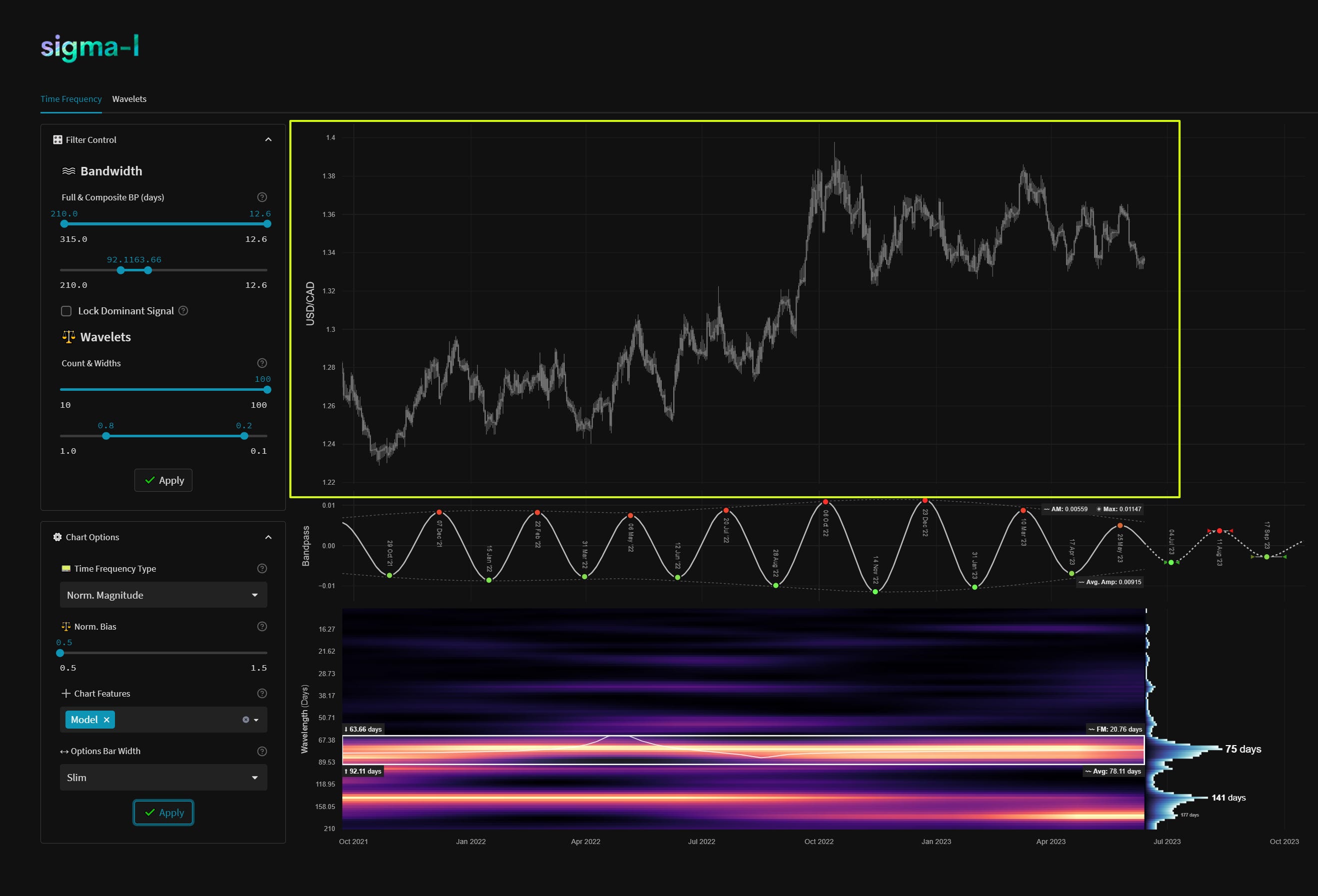Click Apply in Chart Options
Viewport: 1318px width, 896px height.
pyautogui.click(x=163, y=812)
